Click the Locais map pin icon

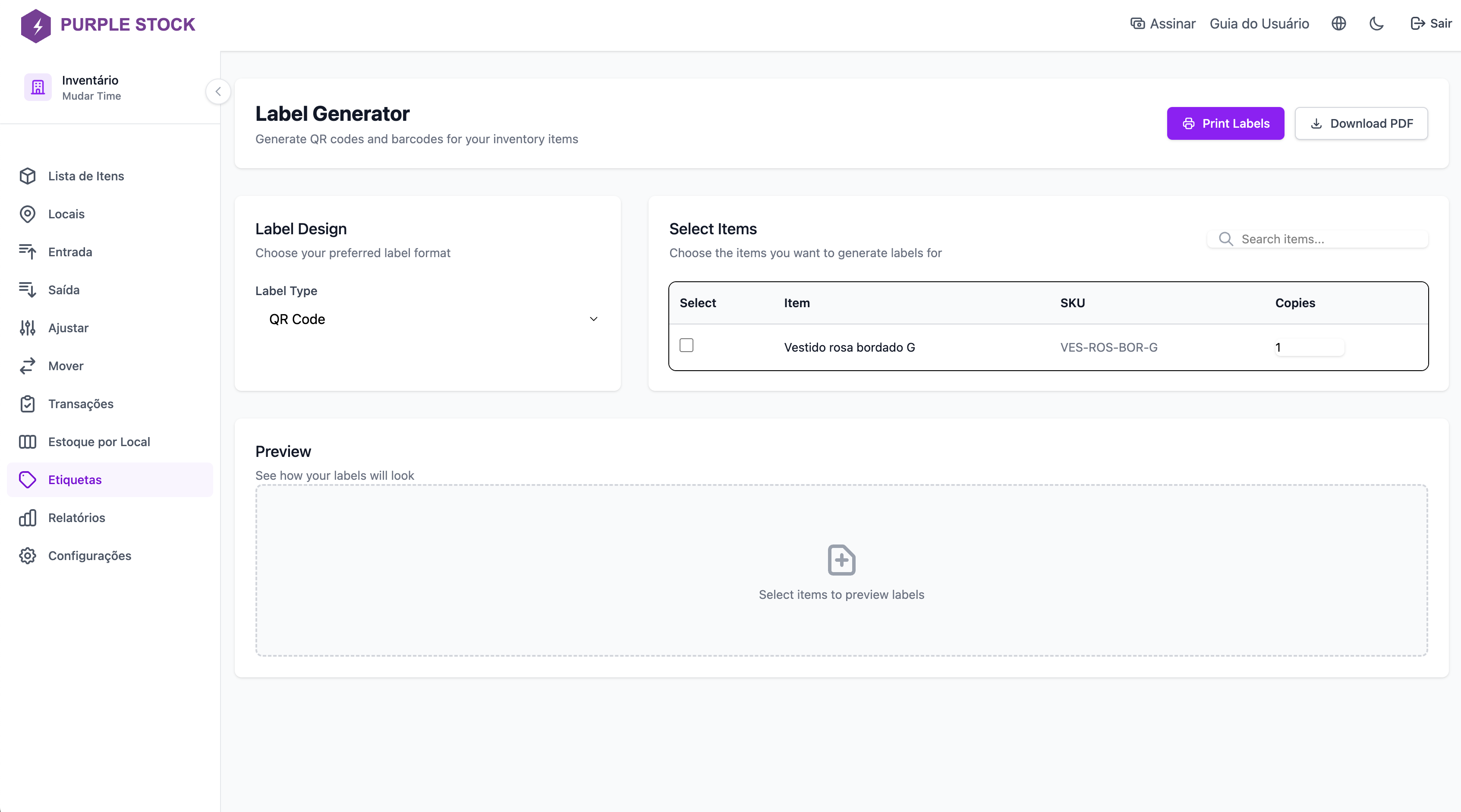[x=28, y=214]
